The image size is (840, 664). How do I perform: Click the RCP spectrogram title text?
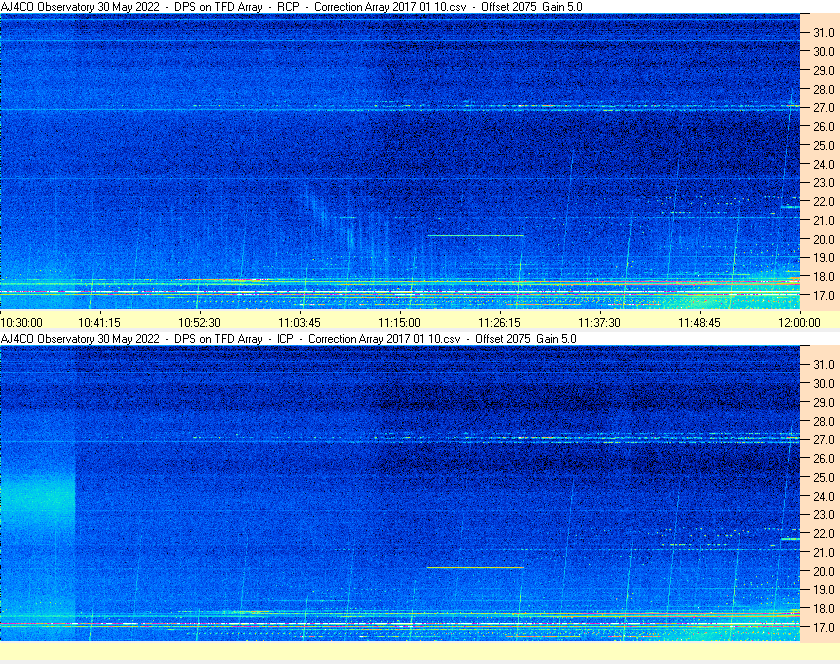291,7
